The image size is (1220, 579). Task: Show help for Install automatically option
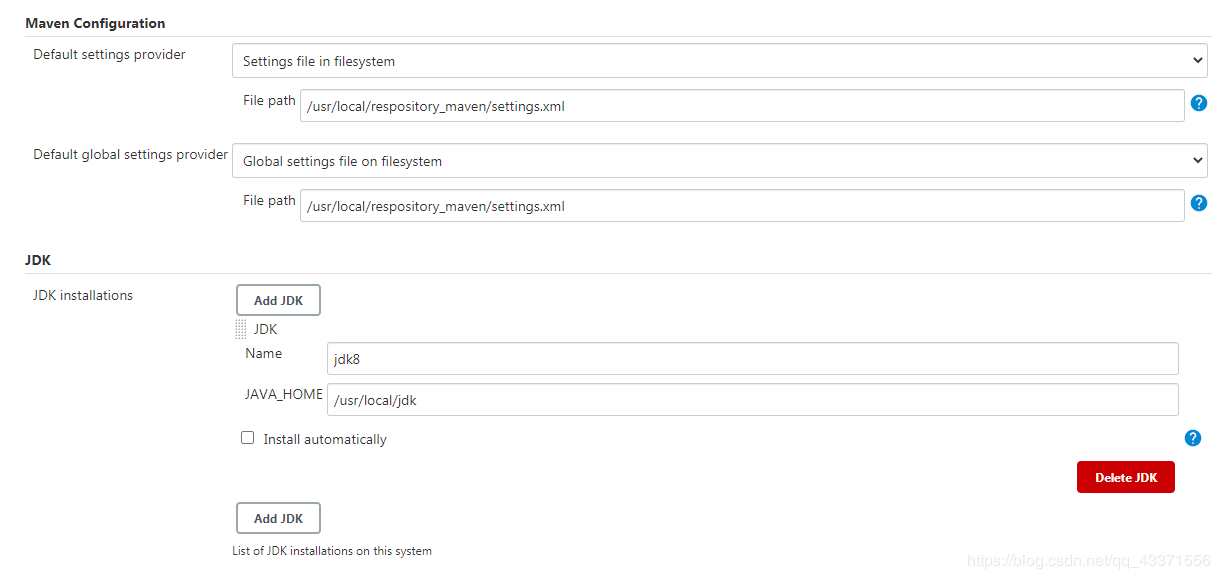1192,438
